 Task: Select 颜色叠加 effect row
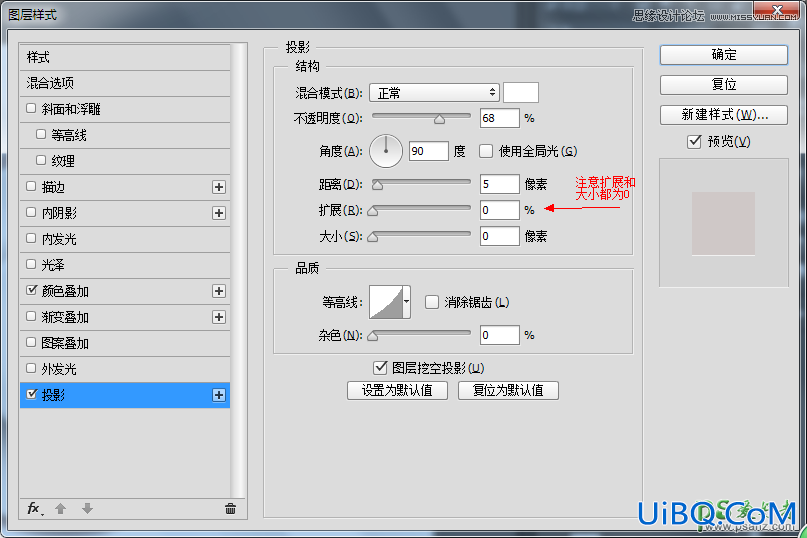(x=125, y=291)
